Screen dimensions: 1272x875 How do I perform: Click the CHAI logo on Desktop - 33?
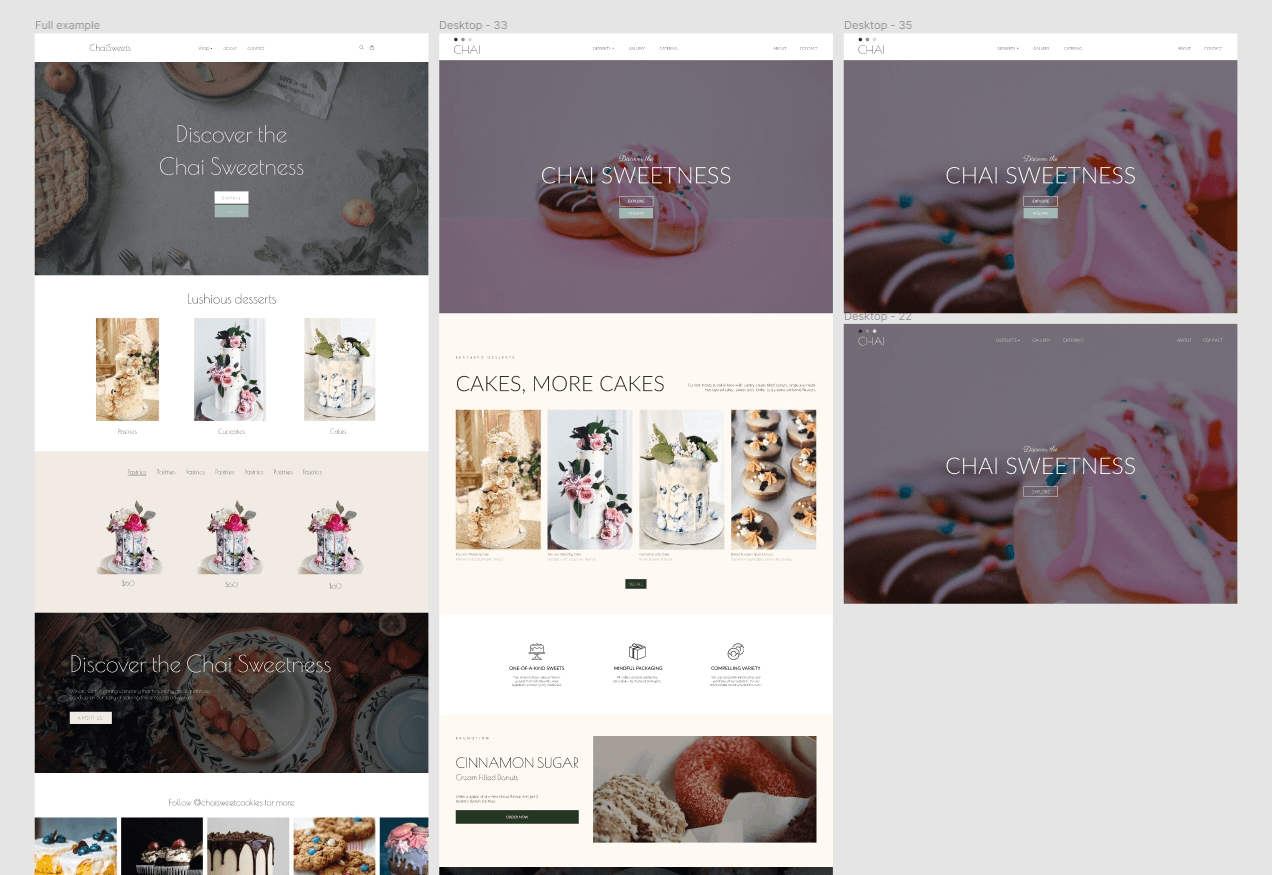click(465, 49)
